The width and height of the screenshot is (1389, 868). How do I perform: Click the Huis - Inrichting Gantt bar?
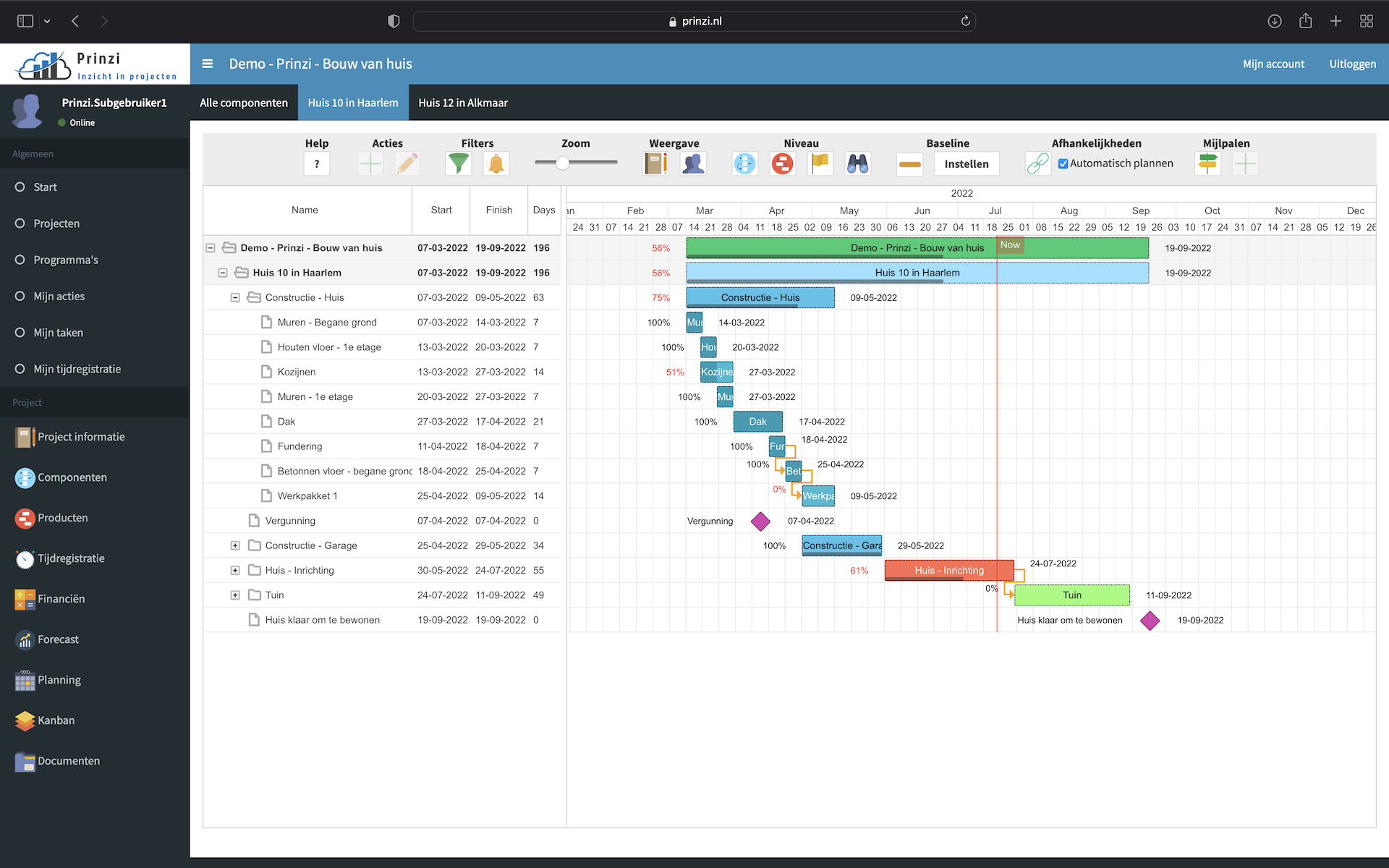click(x=949, y=571)
